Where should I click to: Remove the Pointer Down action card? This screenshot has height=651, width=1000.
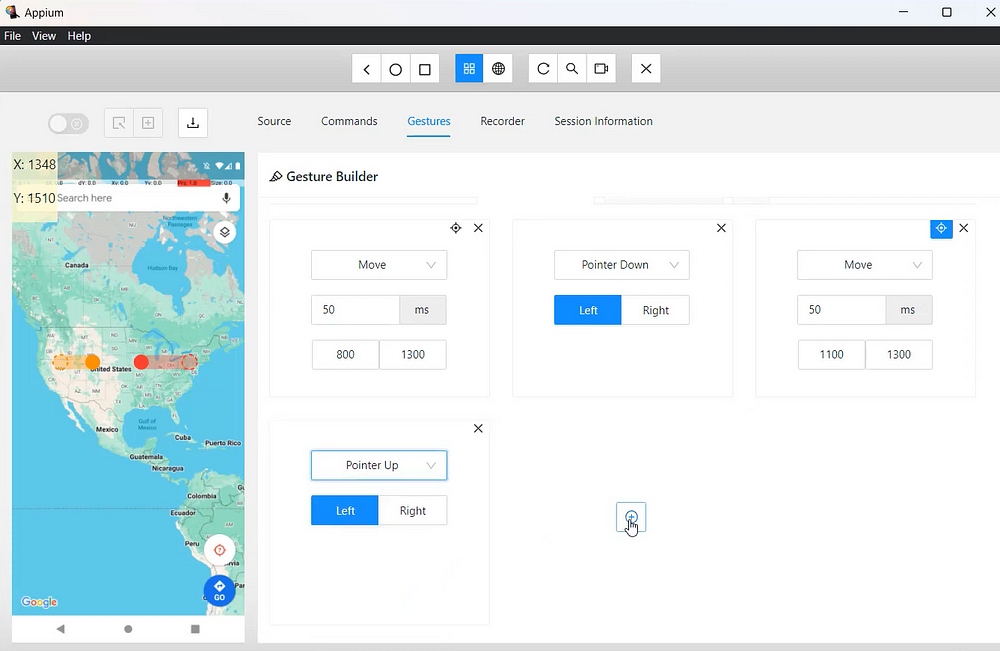click(x=721, y=228)
